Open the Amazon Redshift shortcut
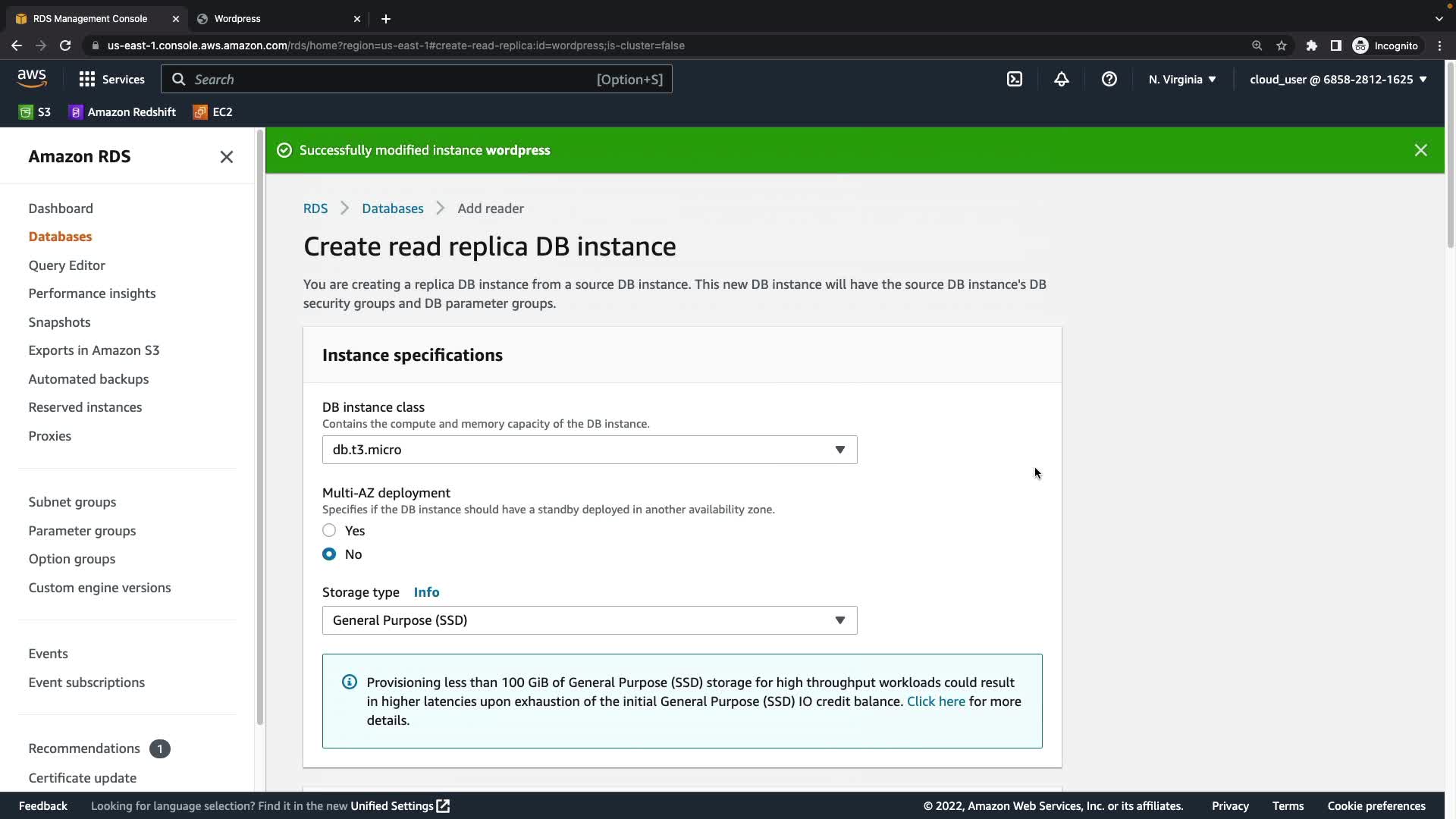1456x819 pixels. [122, 112]
